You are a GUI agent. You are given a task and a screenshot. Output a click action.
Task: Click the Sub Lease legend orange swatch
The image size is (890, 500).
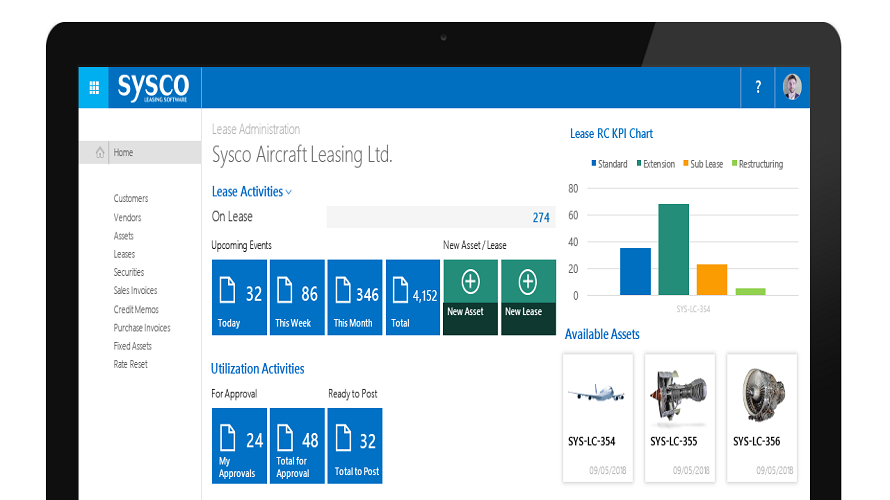[686, 163]
